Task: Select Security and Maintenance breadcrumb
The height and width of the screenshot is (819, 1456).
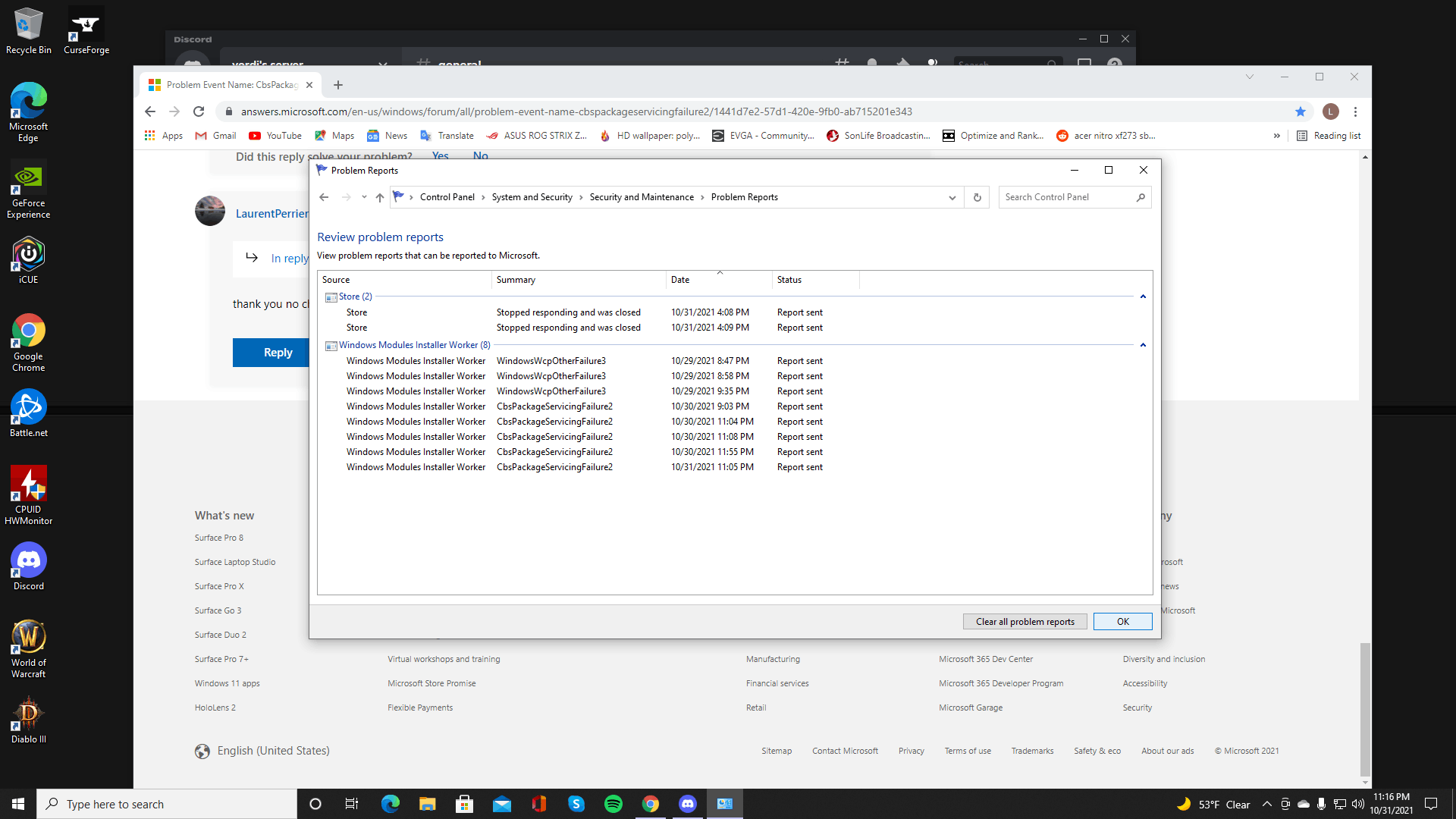Action: 642,197
